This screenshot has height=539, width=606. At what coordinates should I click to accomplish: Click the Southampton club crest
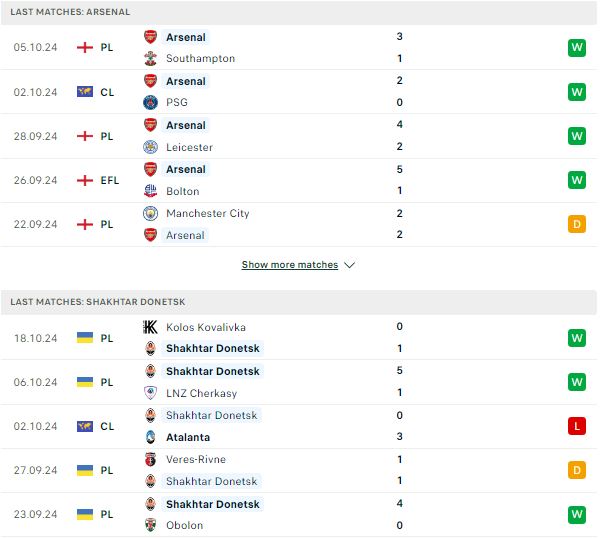point(150,58)
